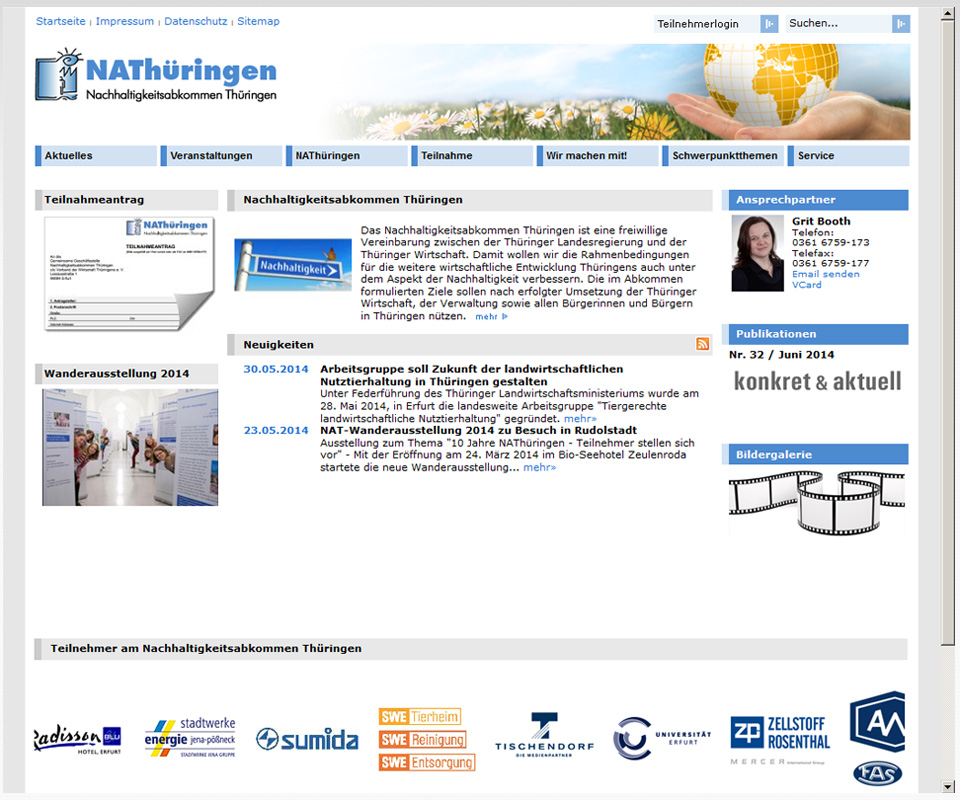This screenshot has height=800, width=960.
Task: Open the Teilnahmeantrag form thumbnail
Action: point(129,274)
